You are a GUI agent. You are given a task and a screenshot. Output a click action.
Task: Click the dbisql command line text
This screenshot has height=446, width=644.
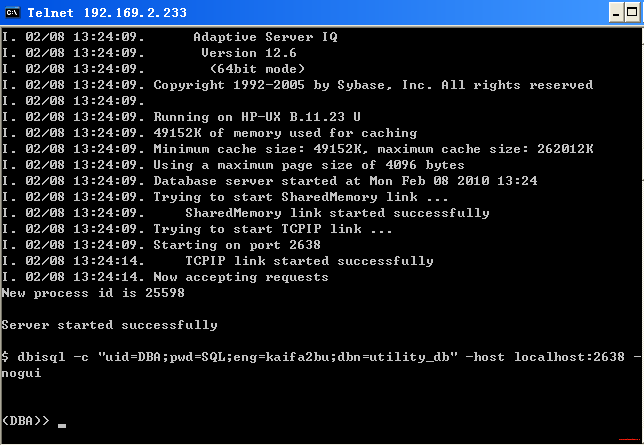click(321, 357)
